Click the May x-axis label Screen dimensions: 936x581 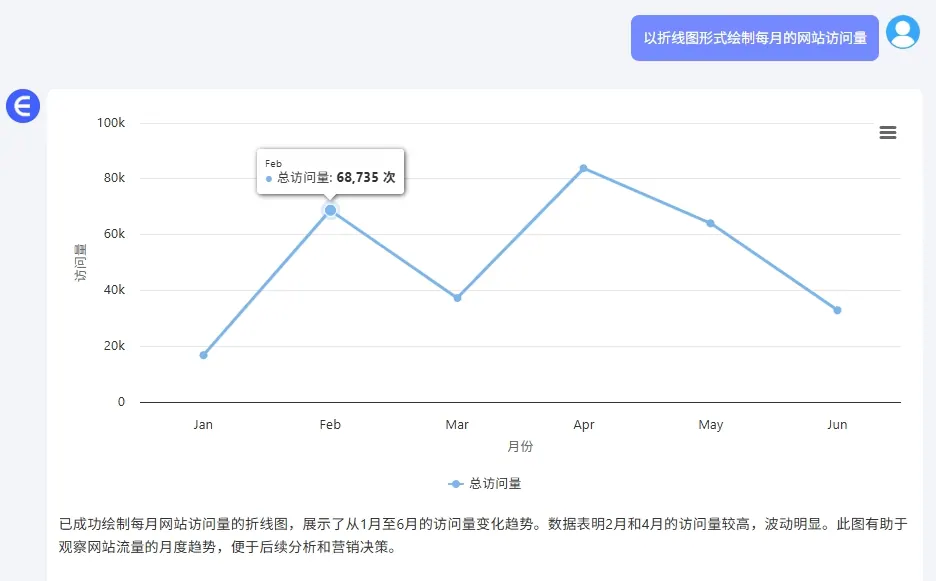pyautogui.click(x=710, y=425)
